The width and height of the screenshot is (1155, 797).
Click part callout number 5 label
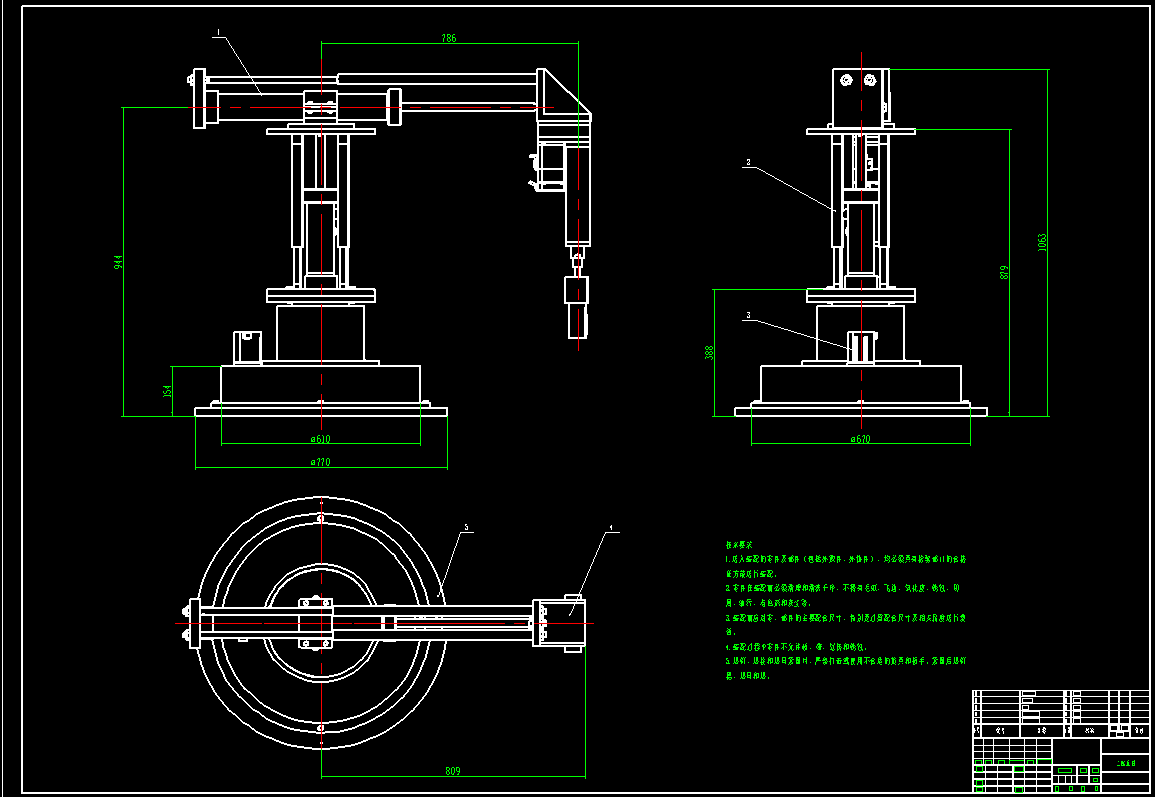466,528
